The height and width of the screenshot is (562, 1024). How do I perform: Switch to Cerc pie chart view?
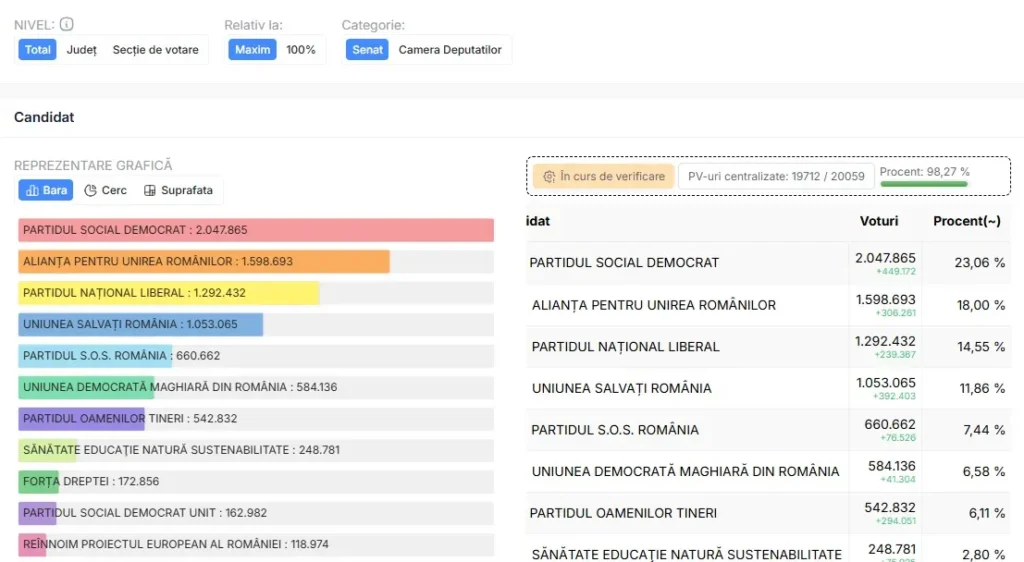[x=105, y=190]
